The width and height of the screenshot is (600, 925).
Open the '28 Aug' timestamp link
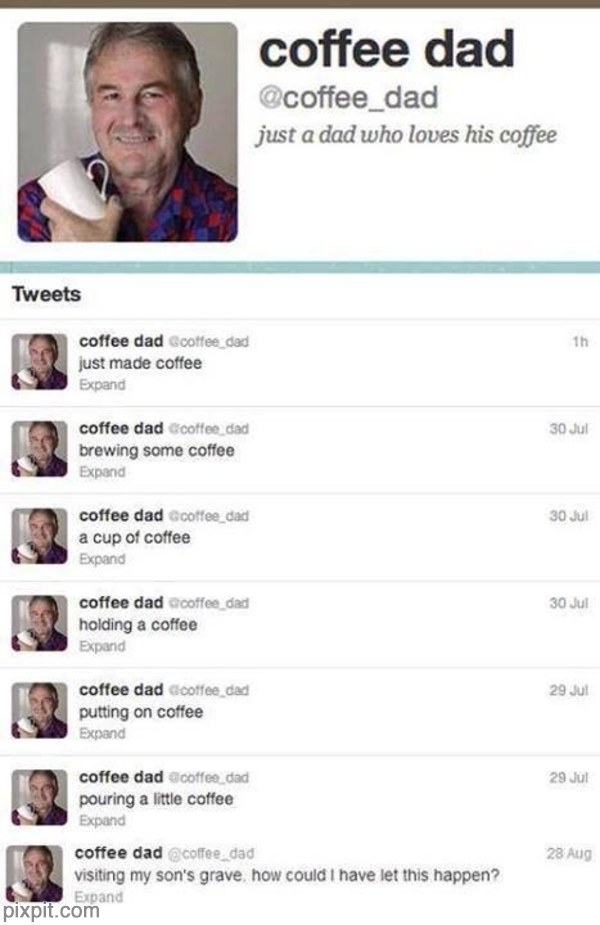tap(569, 853)
